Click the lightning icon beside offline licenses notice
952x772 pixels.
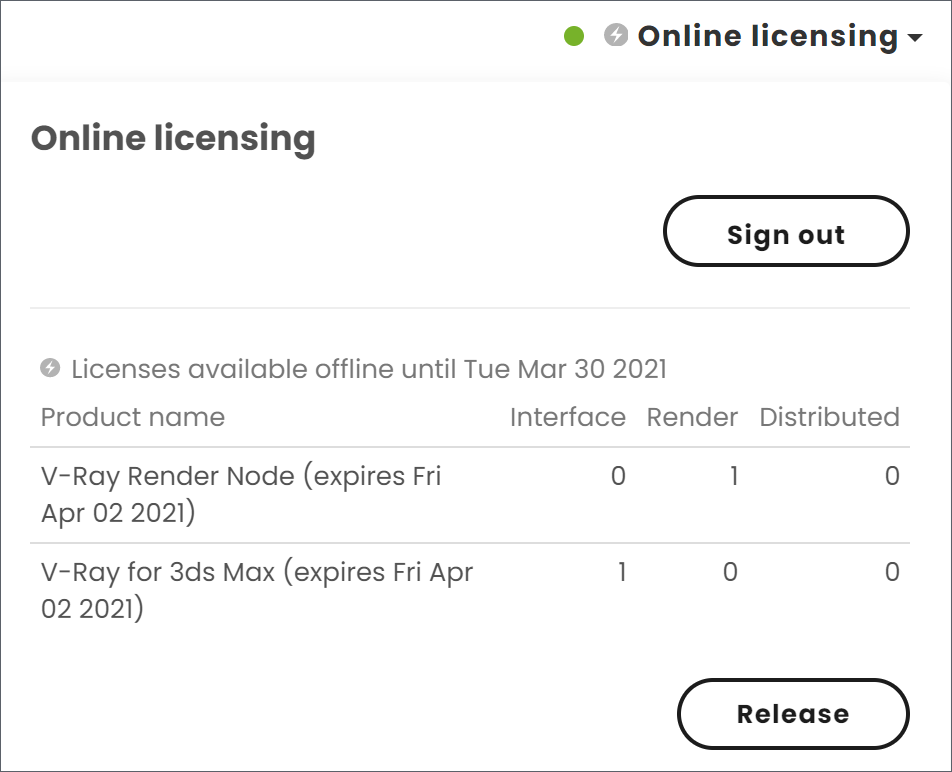[x=50, y=368]
